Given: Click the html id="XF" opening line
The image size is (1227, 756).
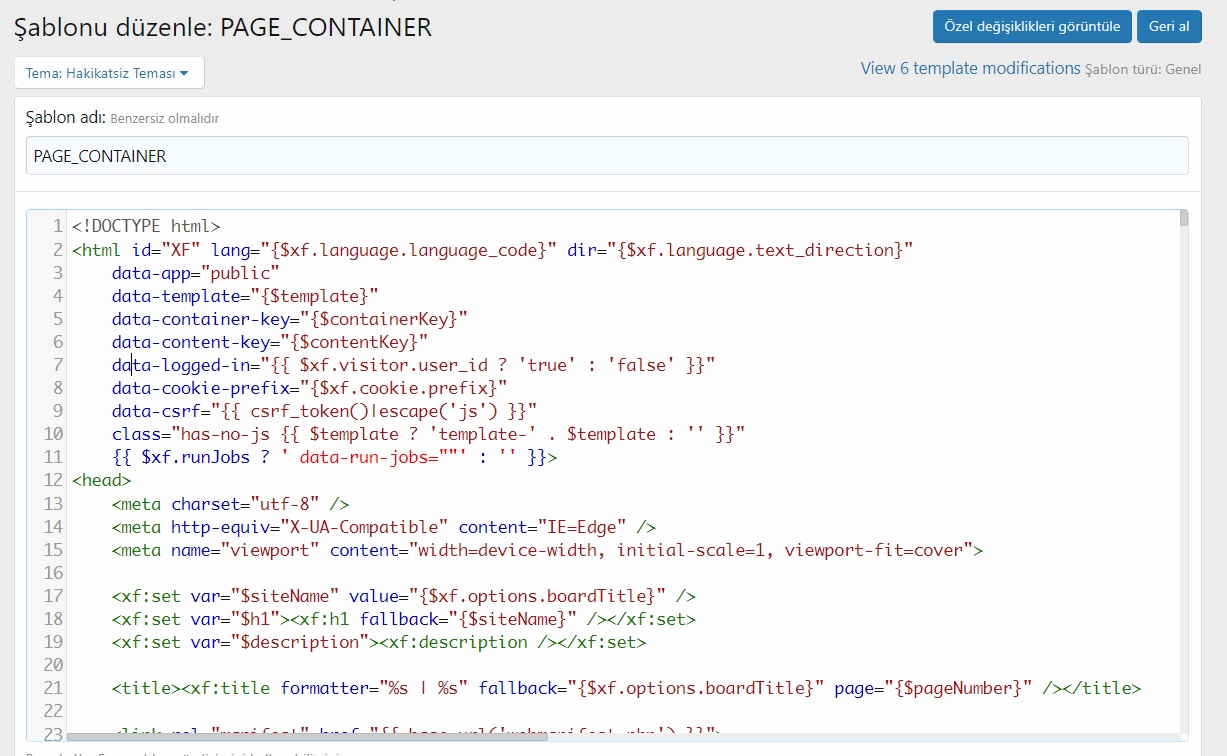Looking at the screenshot, I should (493, 249).
